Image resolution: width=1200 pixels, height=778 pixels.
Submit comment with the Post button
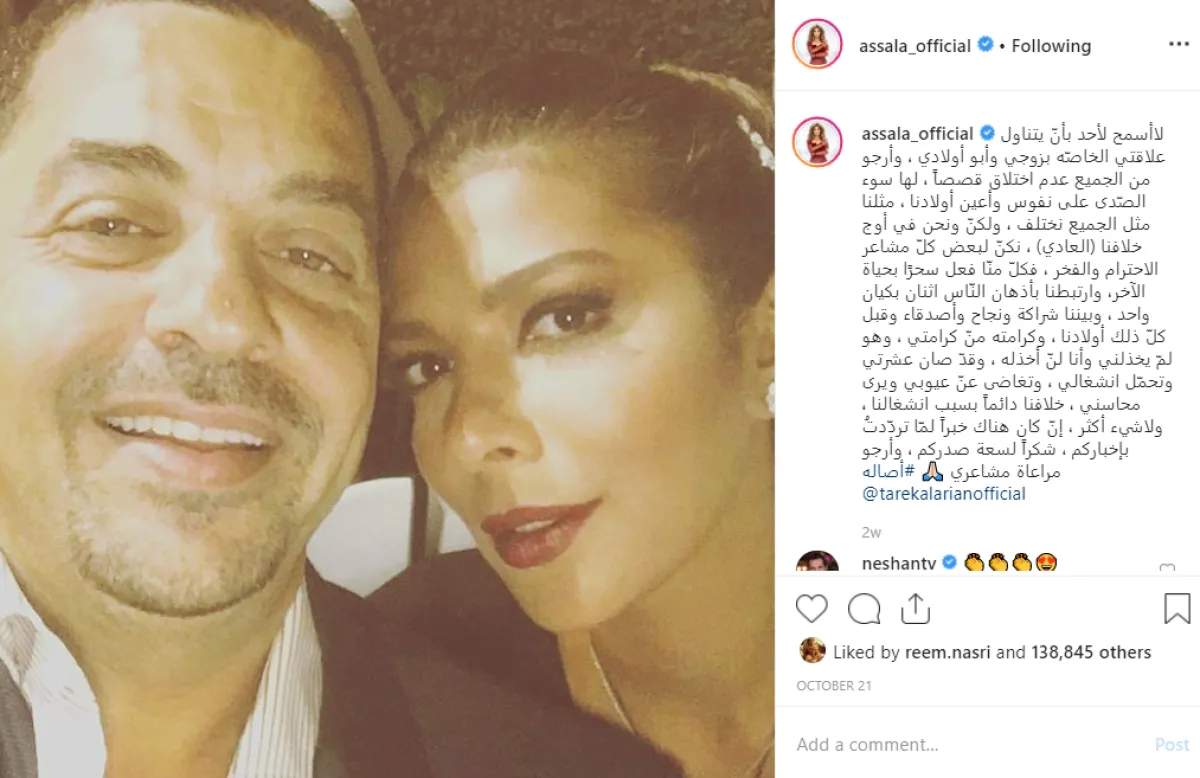point(1172,745)
